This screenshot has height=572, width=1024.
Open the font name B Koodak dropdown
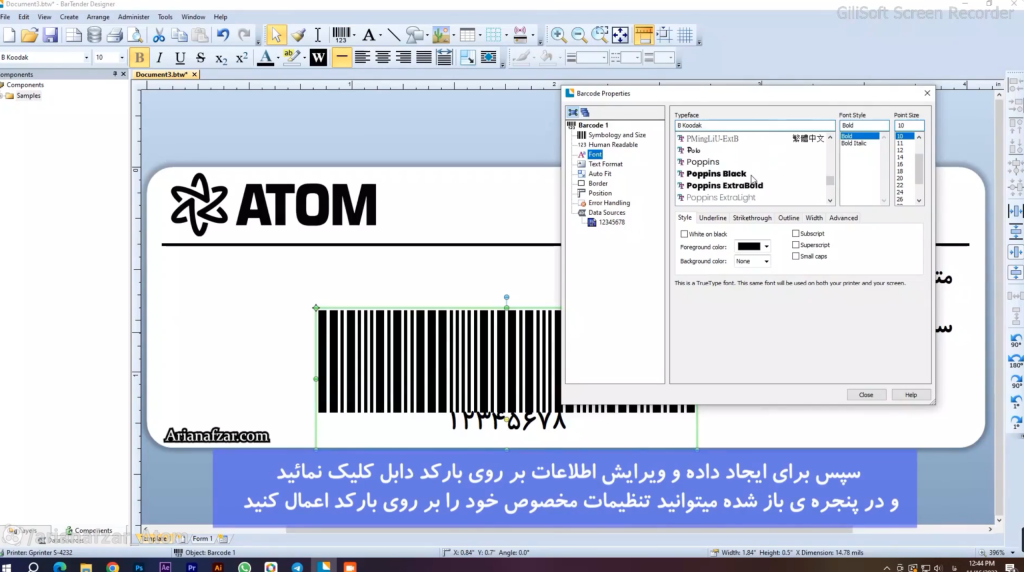click(86, 57)
